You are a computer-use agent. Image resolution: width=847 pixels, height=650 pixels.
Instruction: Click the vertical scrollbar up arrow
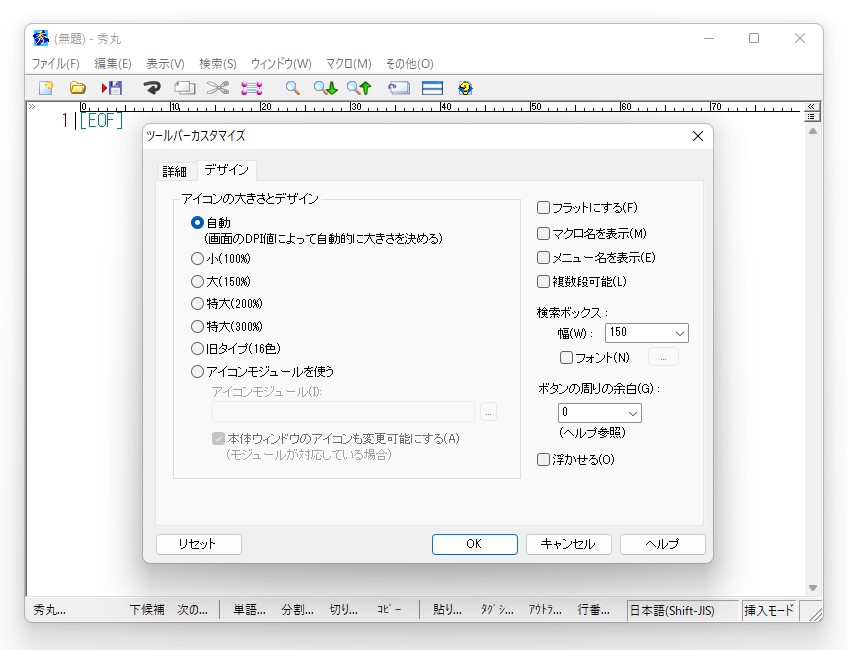(812, 131)
